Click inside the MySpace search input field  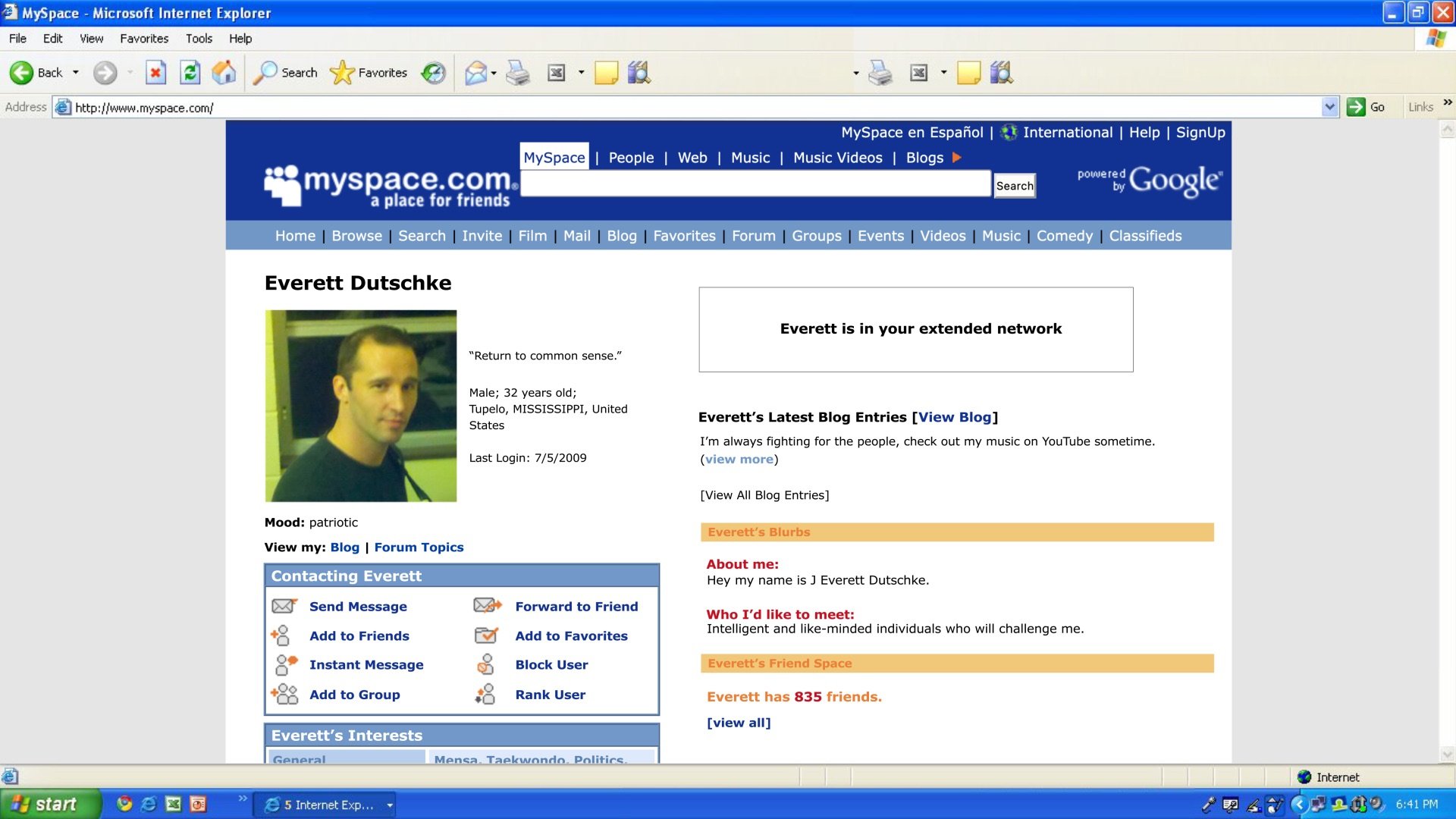point(755,184)
